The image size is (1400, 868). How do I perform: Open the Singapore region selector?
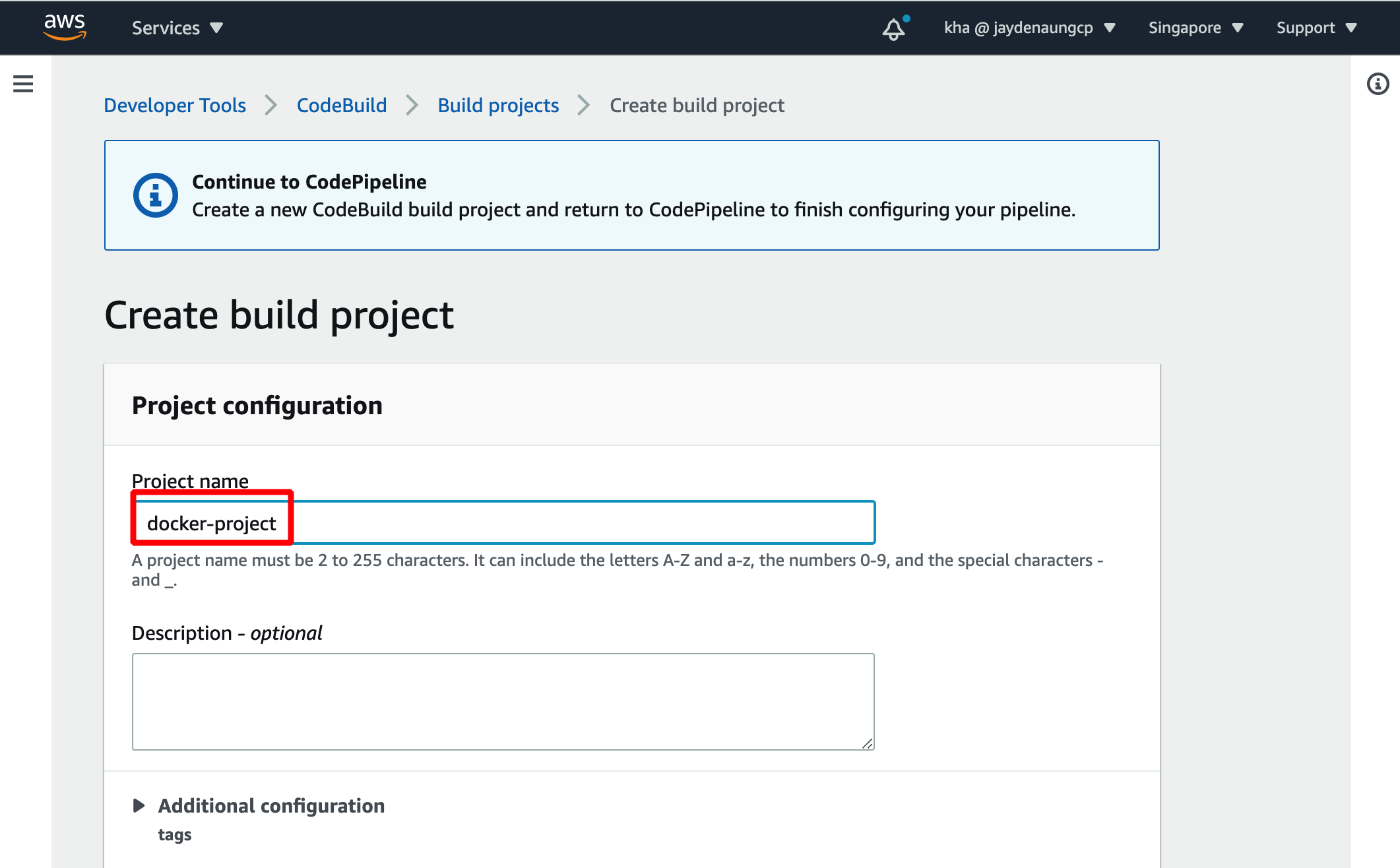point(1195,28)
